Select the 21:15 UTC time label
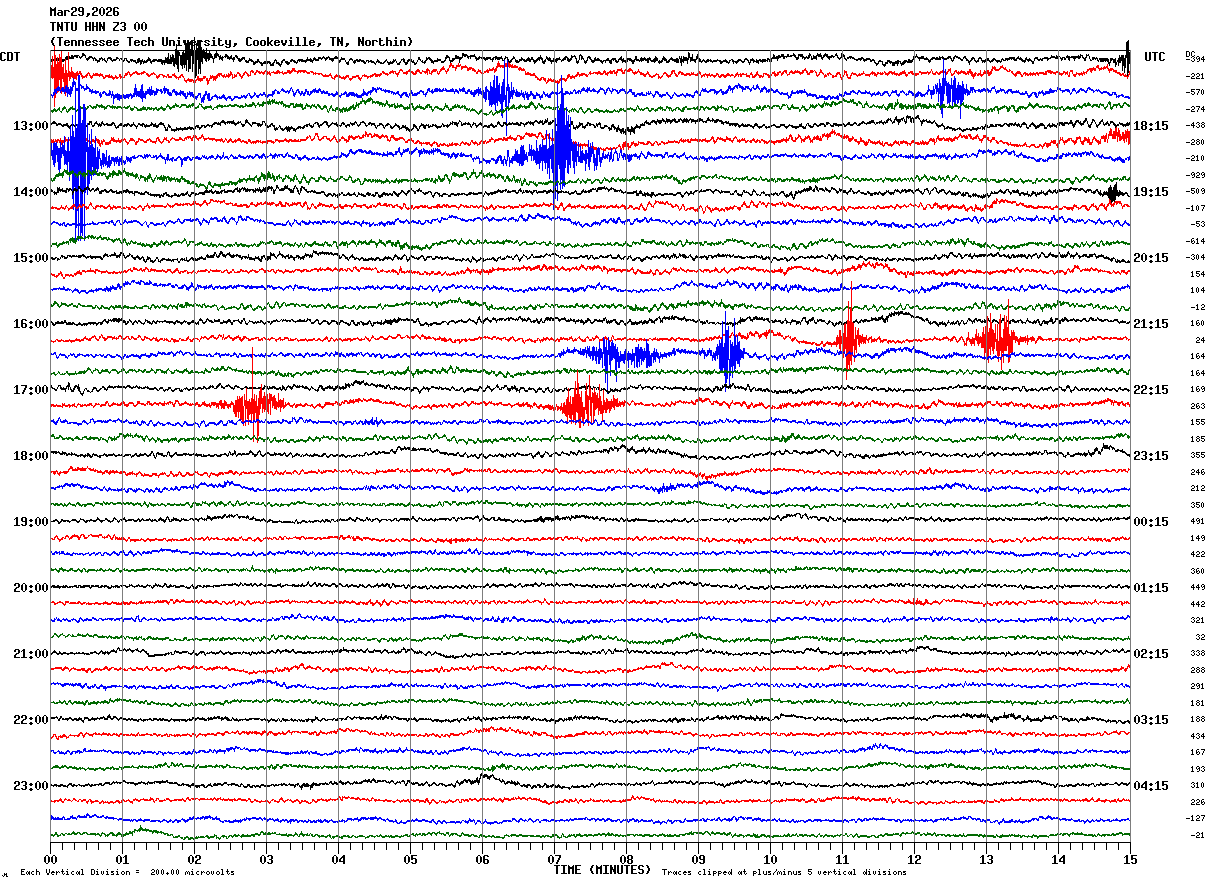1210x886 pixels. tap(1150, 324)
